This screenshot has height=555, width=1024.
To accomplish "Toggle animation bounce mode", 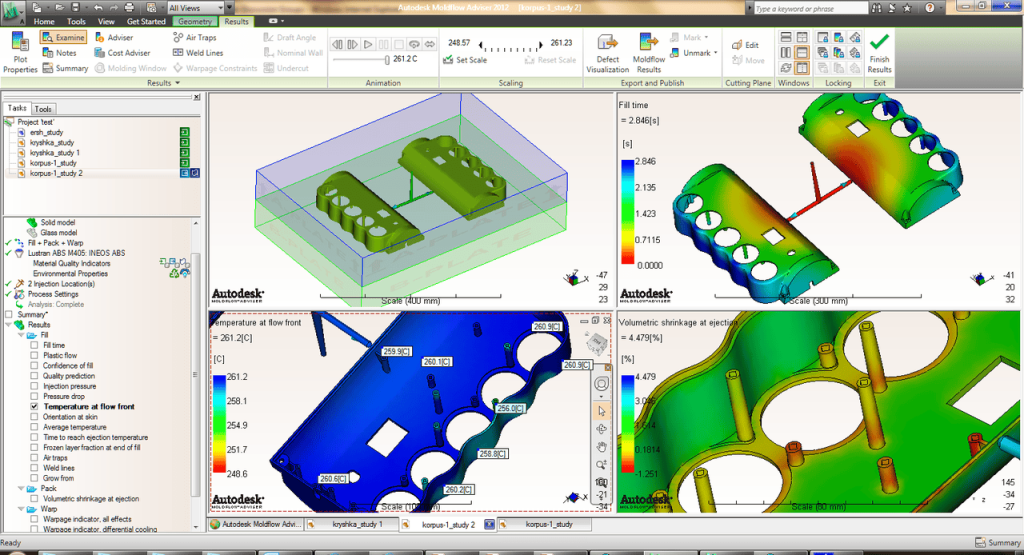I will (x=430, y=44).
